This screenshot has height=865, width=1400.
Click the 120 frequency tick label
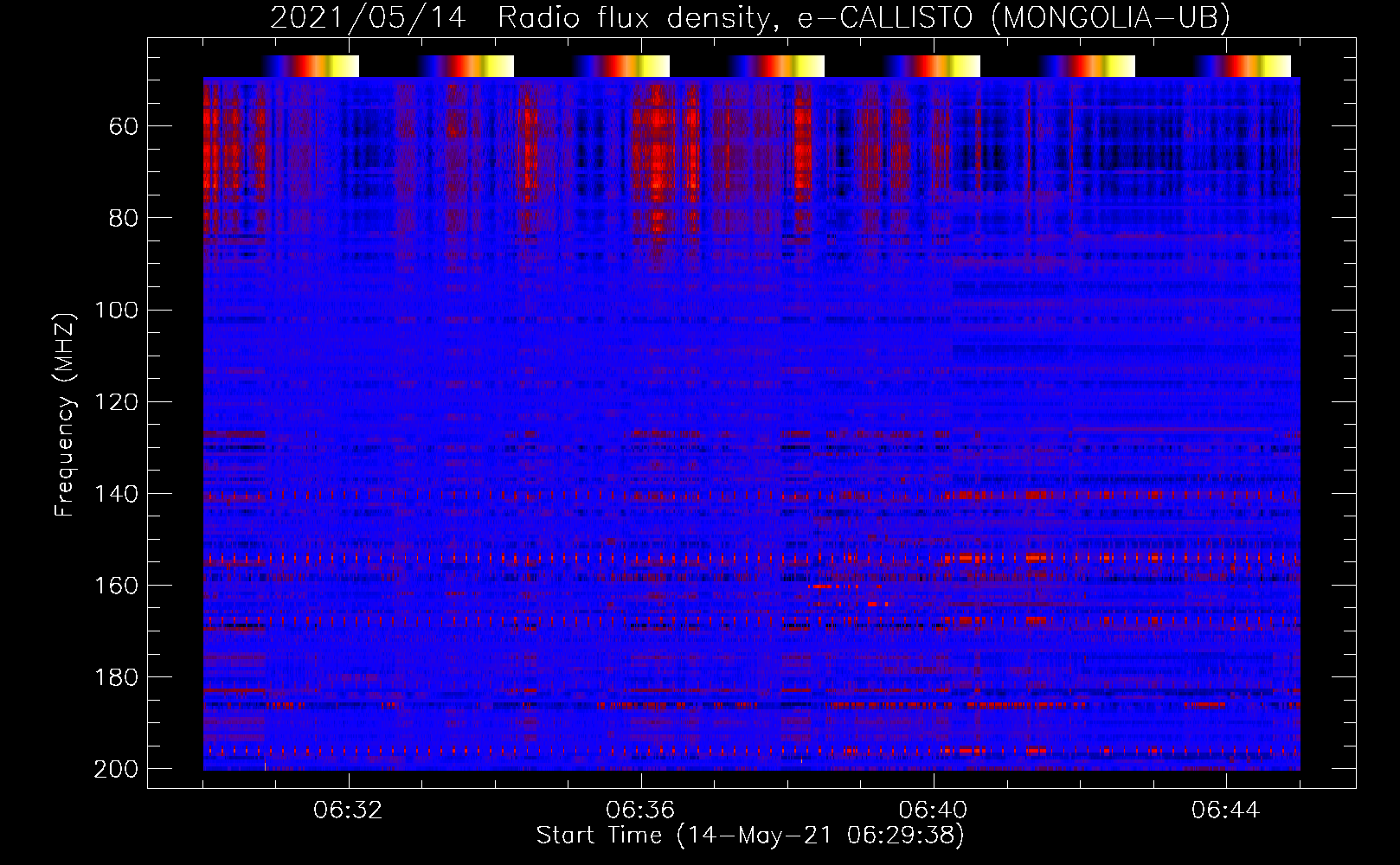click(x=116, y=402)
